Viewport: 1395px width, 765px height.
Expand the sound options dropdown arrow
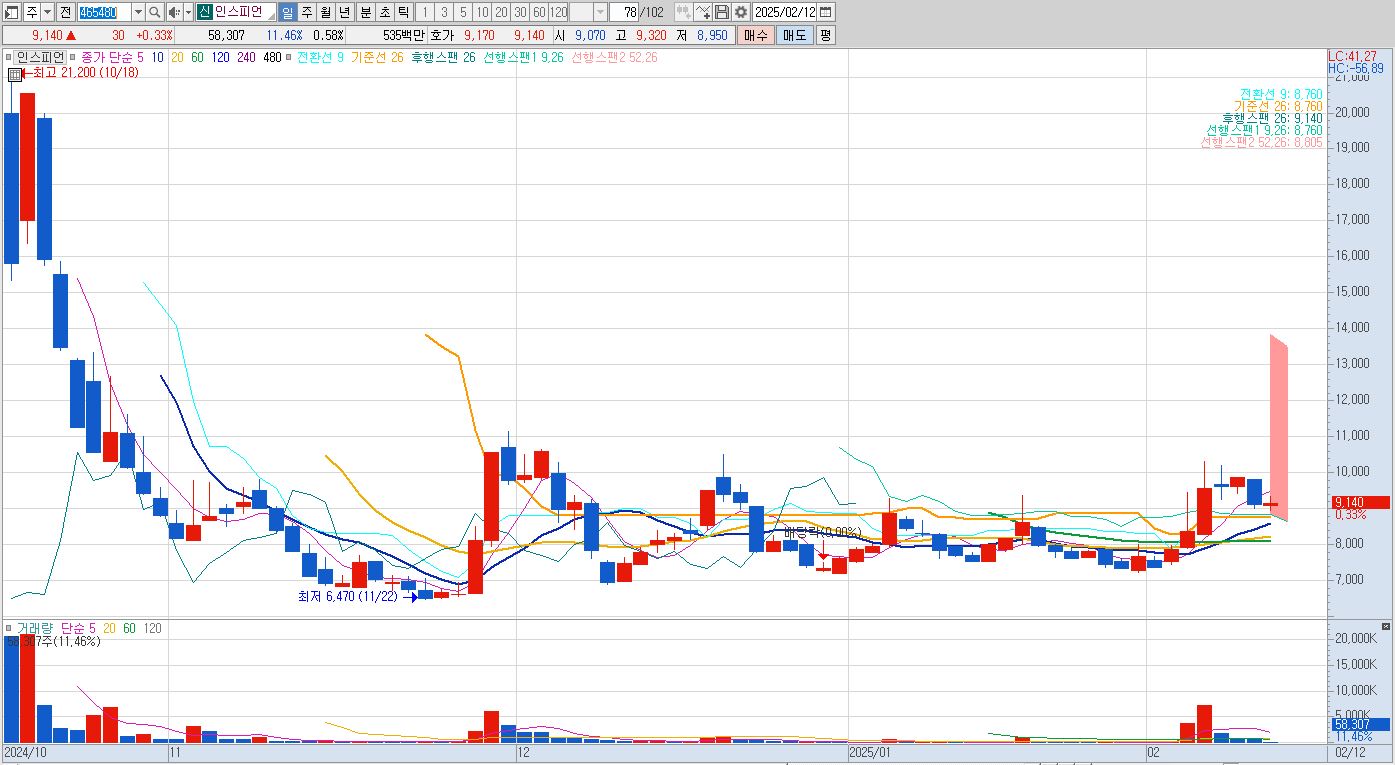pos(188,12)
